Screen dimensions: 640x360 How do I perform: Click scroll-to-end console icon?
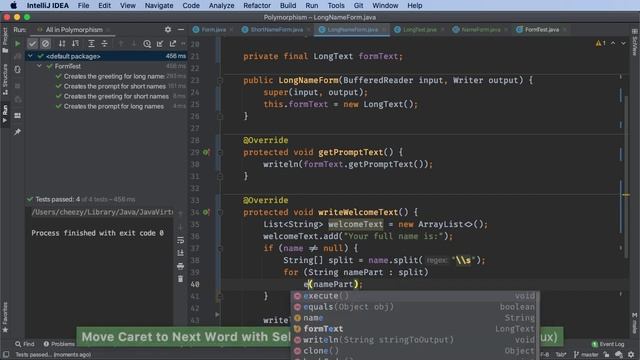pyautogui.click(x=180, y=253)
